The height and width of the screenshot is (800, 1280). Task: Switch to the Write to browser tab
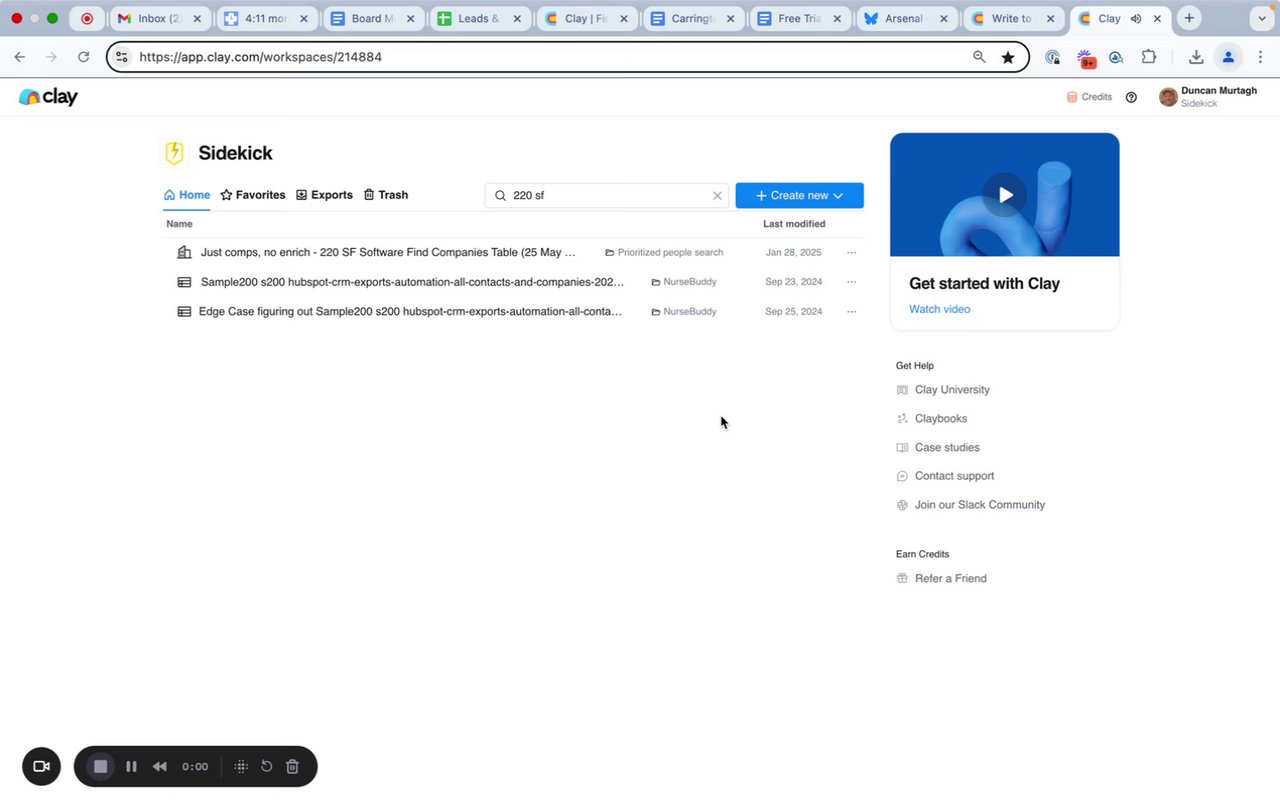pos(1011,18)
